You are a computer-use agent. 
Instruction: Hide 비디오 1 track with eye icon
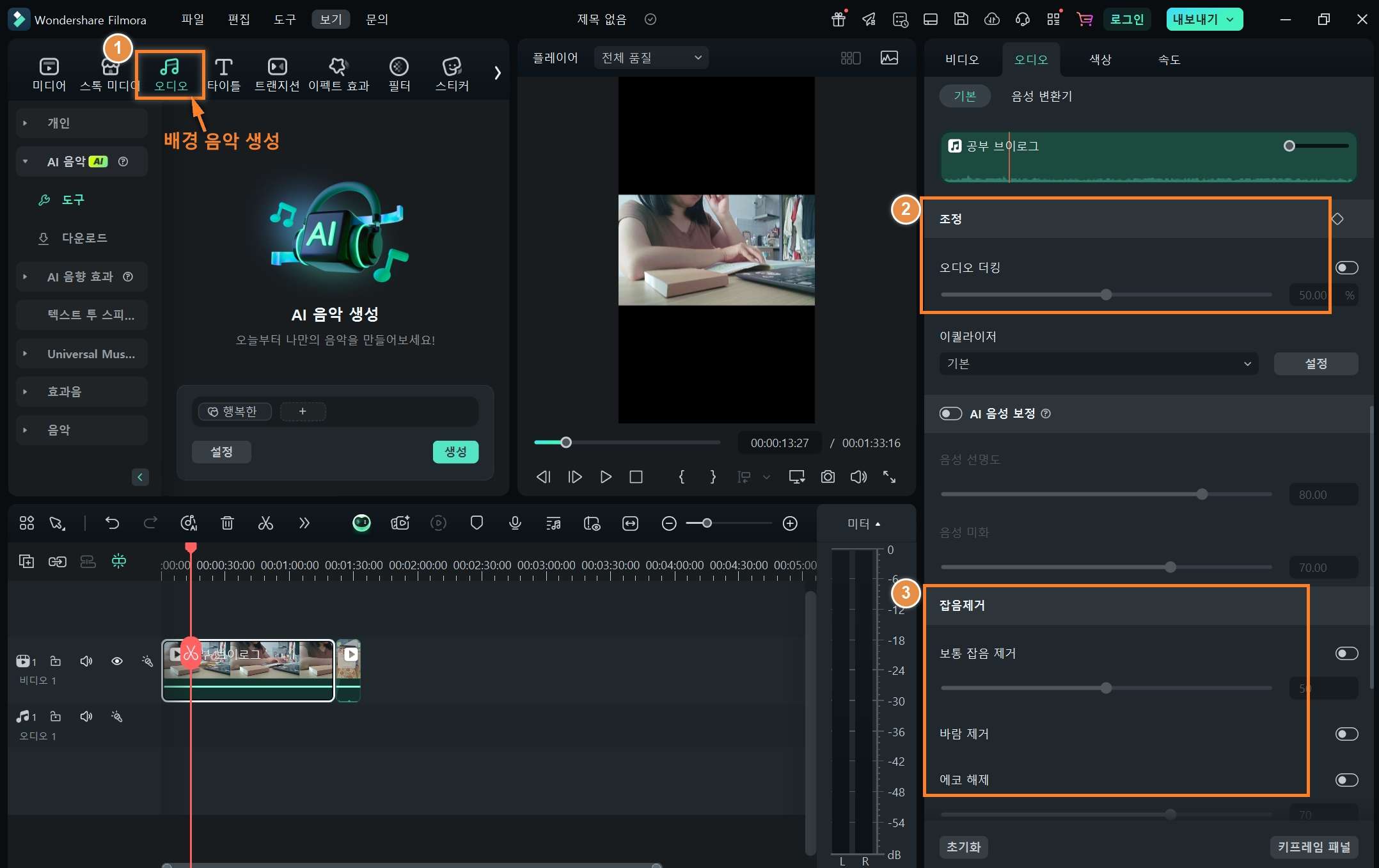click(x=117, y=661)
